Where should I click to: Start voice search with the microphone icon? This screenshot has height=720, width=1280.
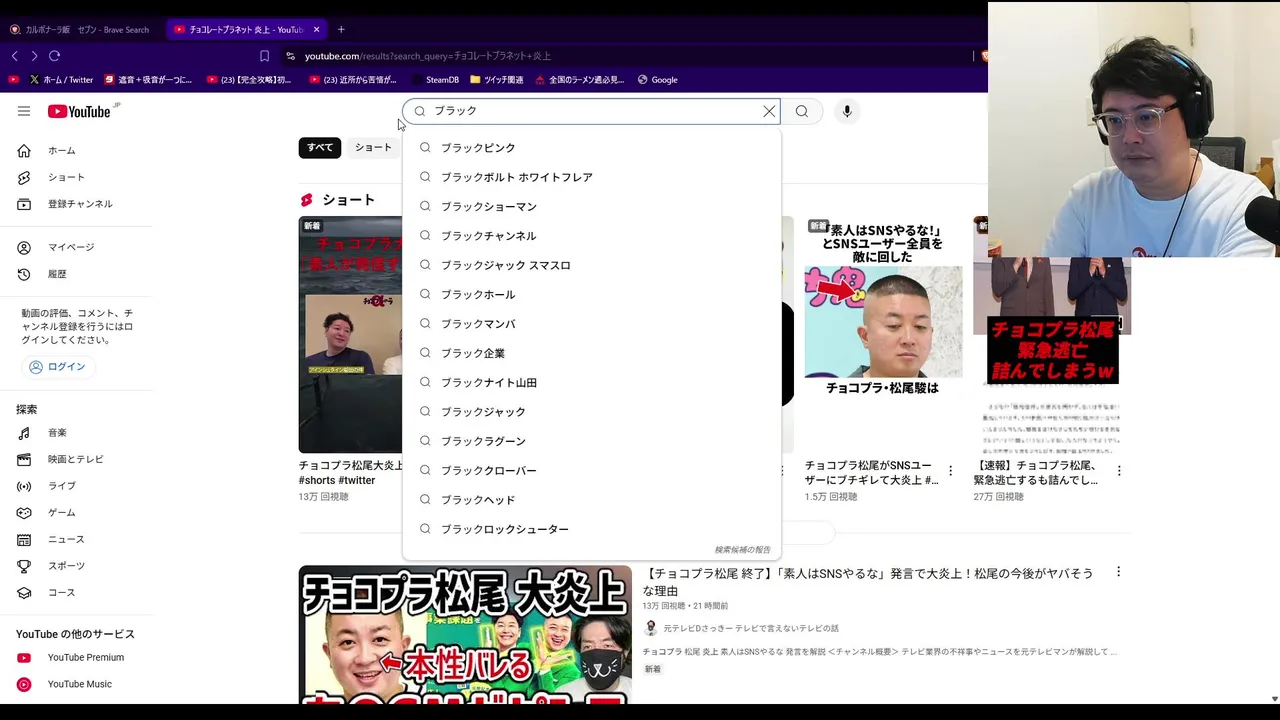pos(847,111)
